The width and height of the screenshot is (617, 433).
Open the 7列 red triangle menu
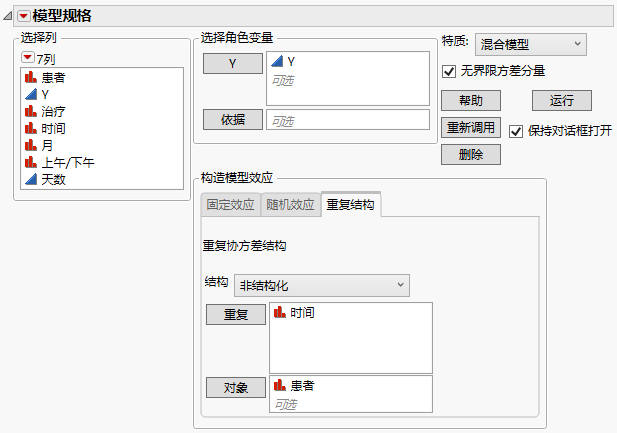[28, 59]
